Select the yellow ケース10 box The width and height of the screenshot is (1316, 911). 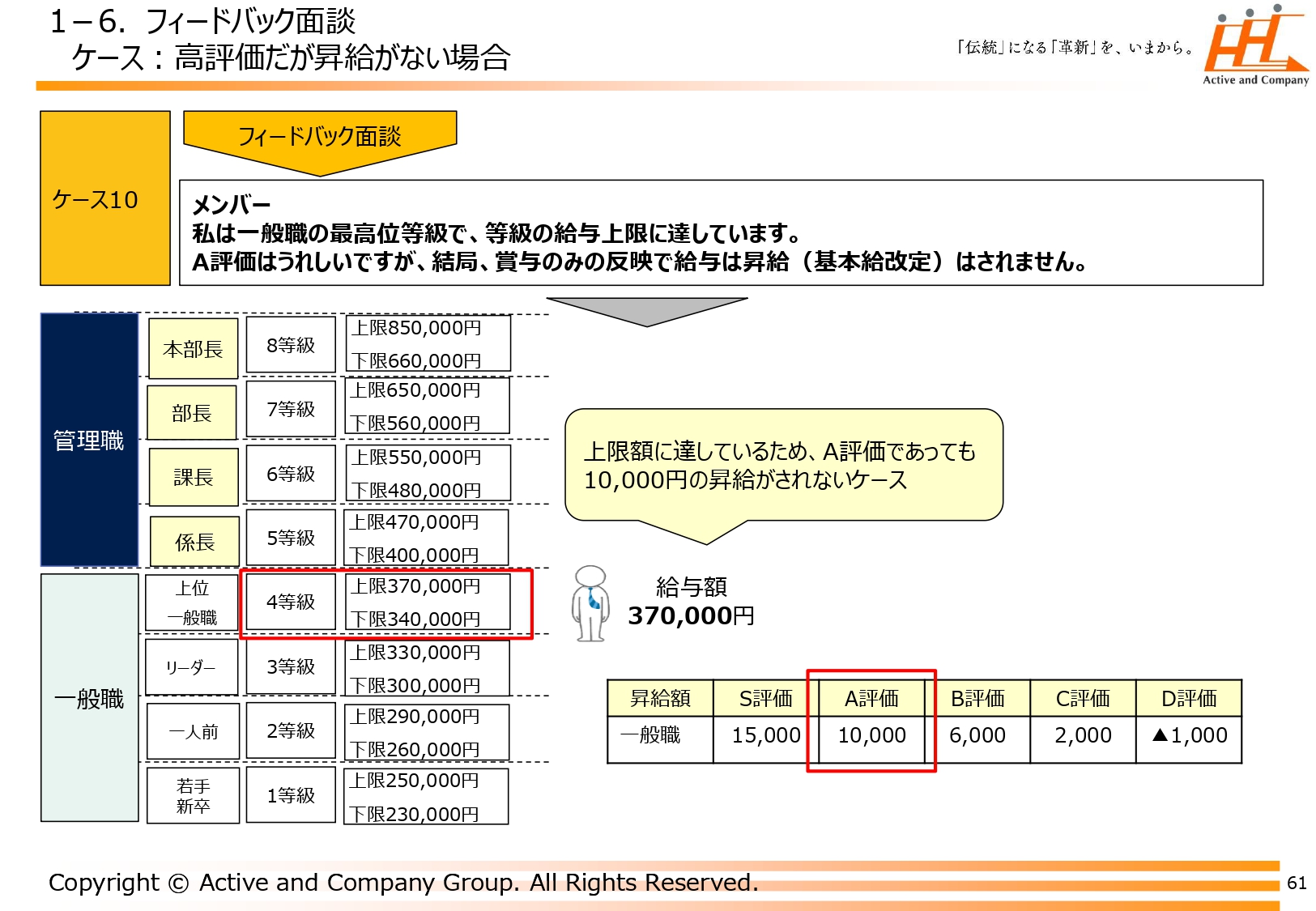[105, 198]
